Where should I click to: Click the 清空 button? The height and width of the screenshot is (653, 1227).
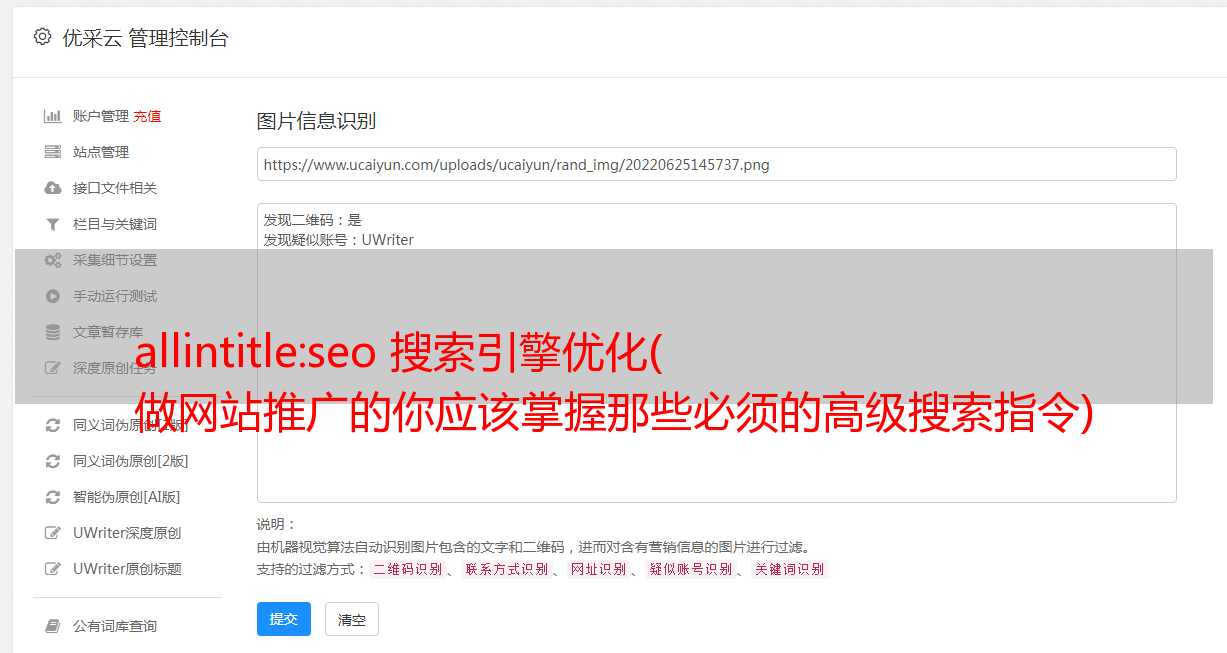tap(352, 619)
